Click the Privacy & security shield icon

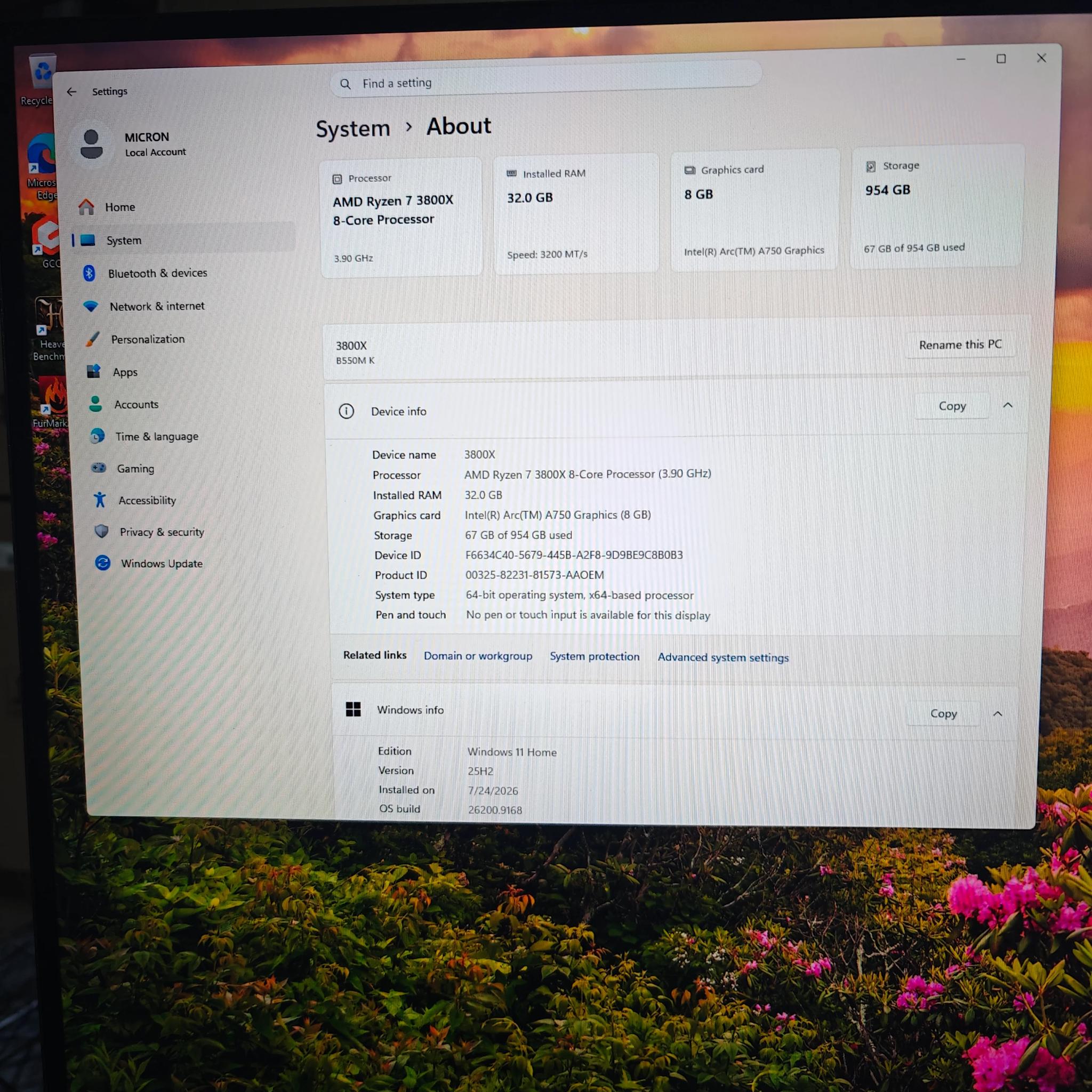[102, 531]
